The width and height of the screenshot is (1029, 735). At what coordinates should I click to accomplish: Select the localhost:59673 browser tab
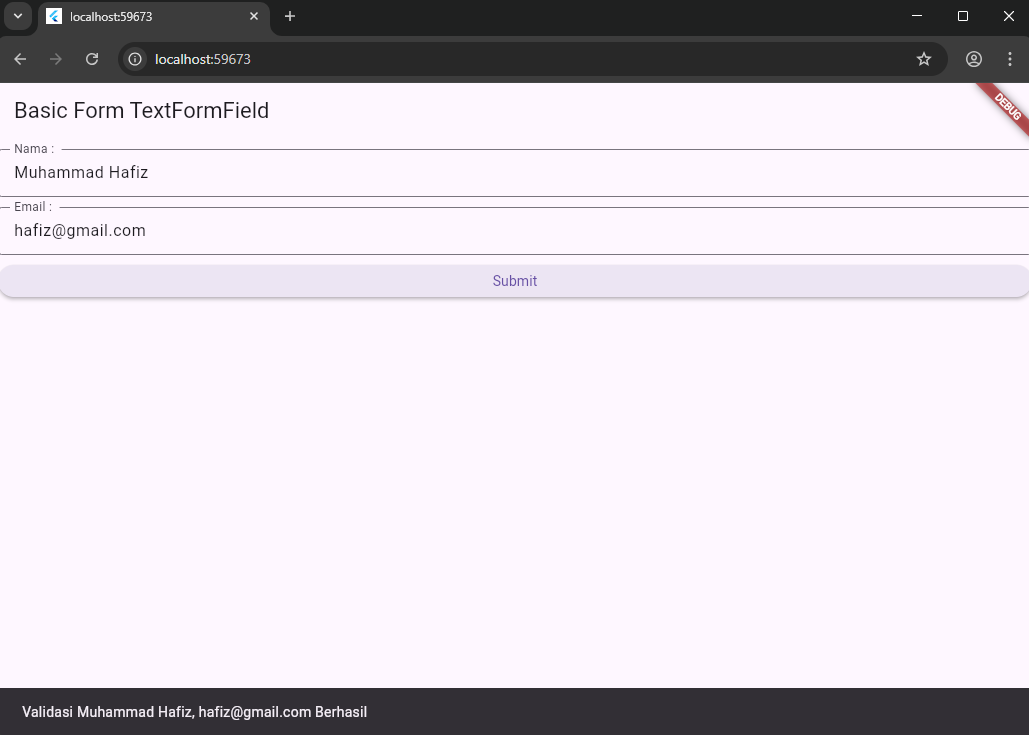pyautogui.click(x=140, y=17)
